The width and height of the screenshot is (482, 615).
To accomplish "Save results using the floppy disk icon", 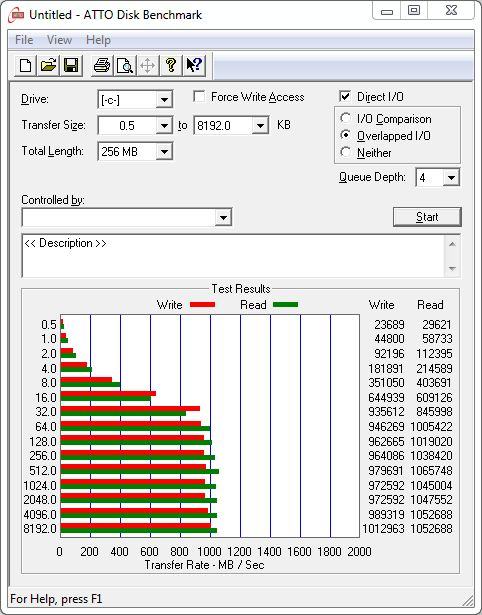I will 71,65.
